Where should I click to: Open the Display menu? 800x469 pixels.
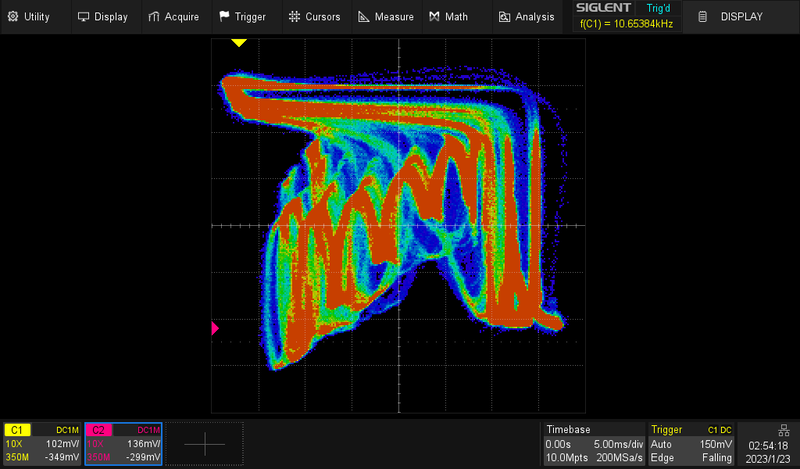(102, 17)
